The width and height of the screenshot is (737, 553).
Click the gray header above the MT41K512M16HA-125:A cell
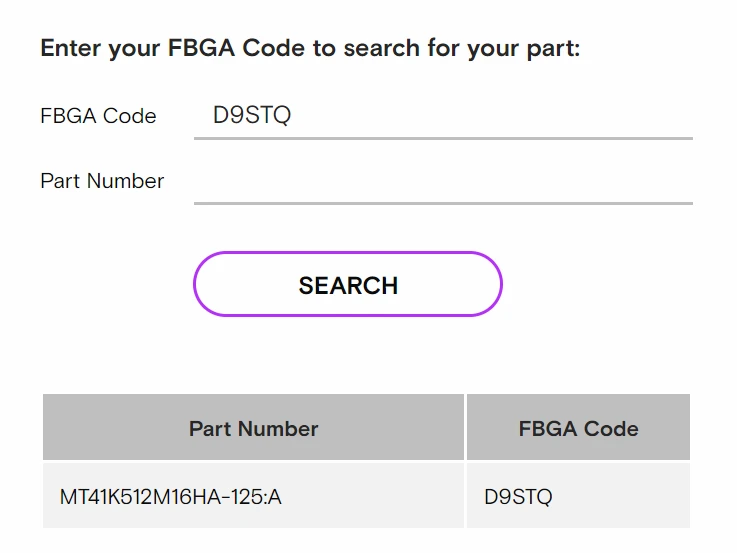pos(253,428)
